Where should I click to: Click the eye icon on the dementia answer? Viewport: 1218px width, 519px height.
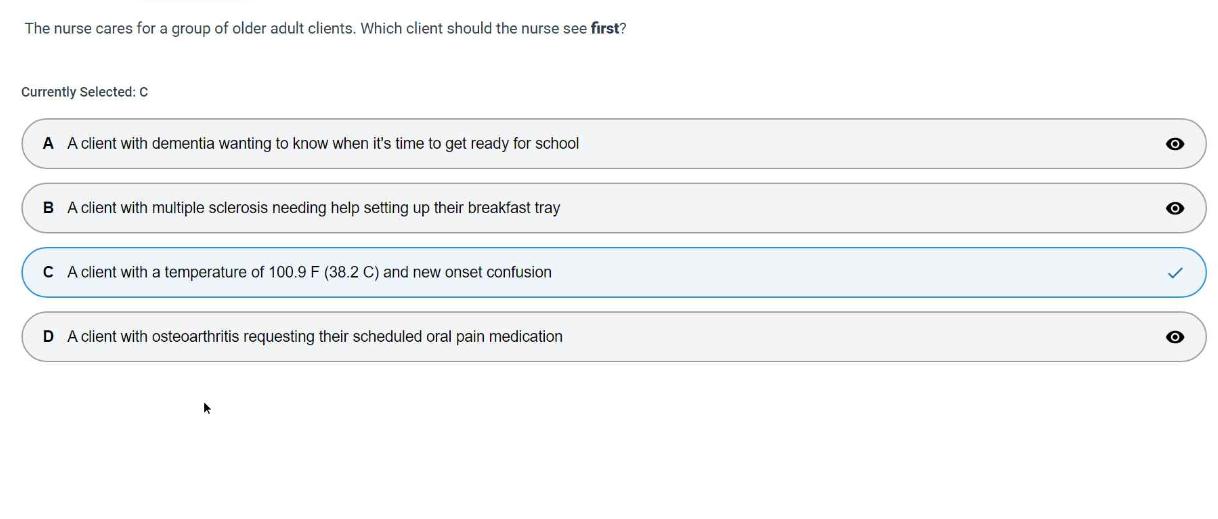1175,144
